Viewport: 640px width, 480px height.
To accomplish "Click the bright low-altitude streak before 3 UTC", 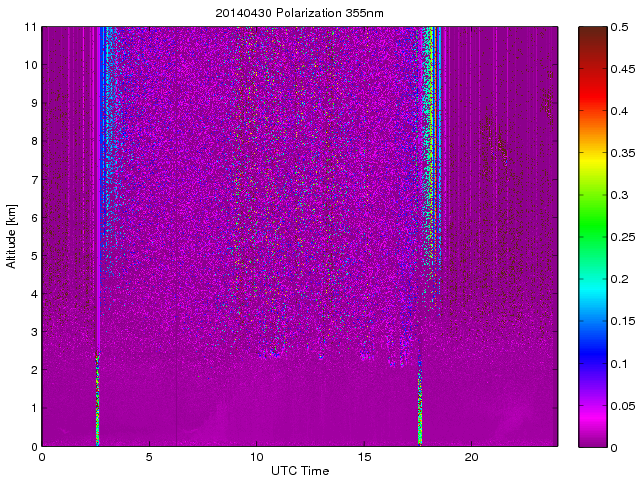I will tap(98, 400).
